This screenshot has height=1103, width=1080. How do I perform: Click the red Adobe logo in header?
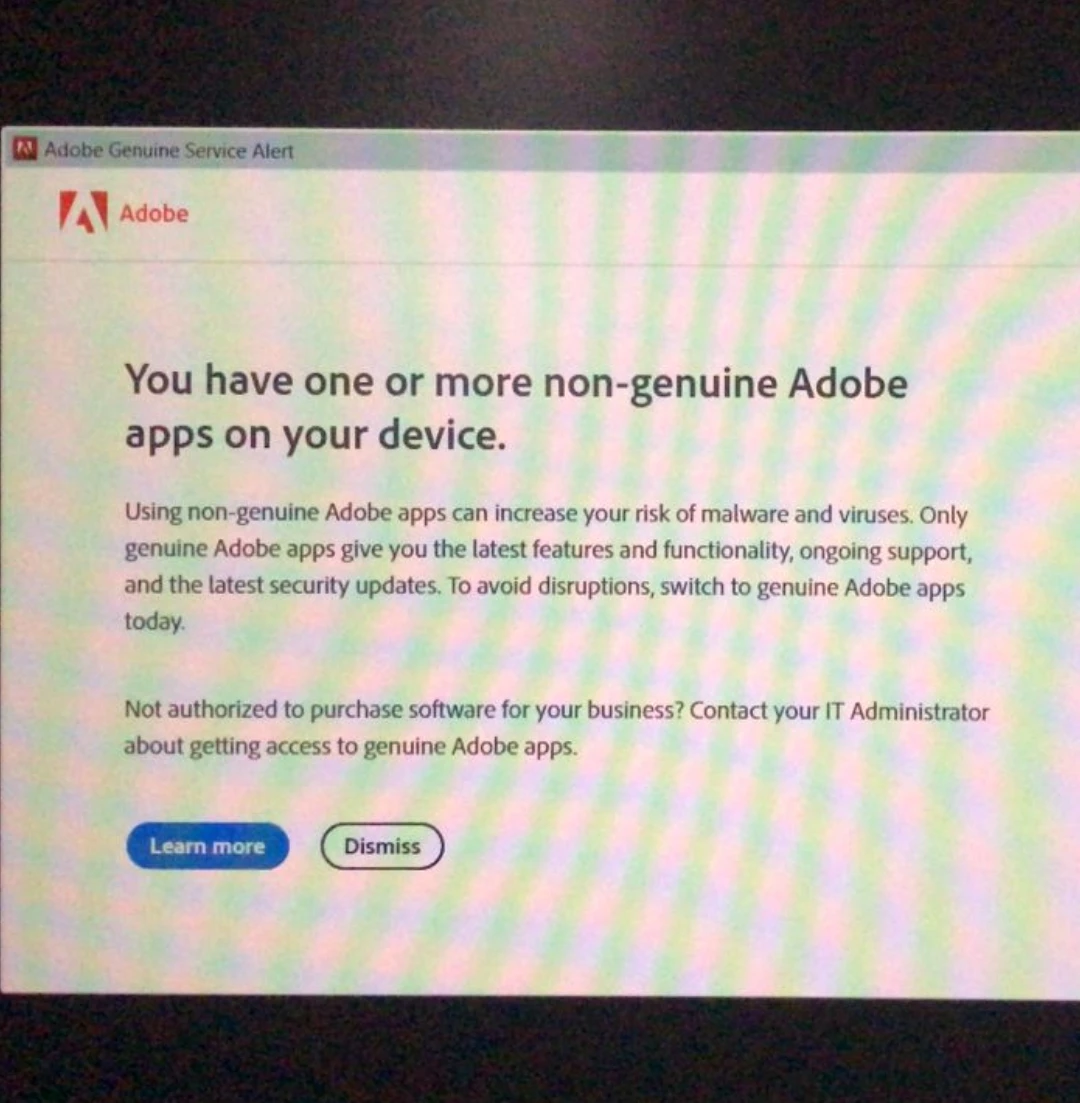(84, 212)
